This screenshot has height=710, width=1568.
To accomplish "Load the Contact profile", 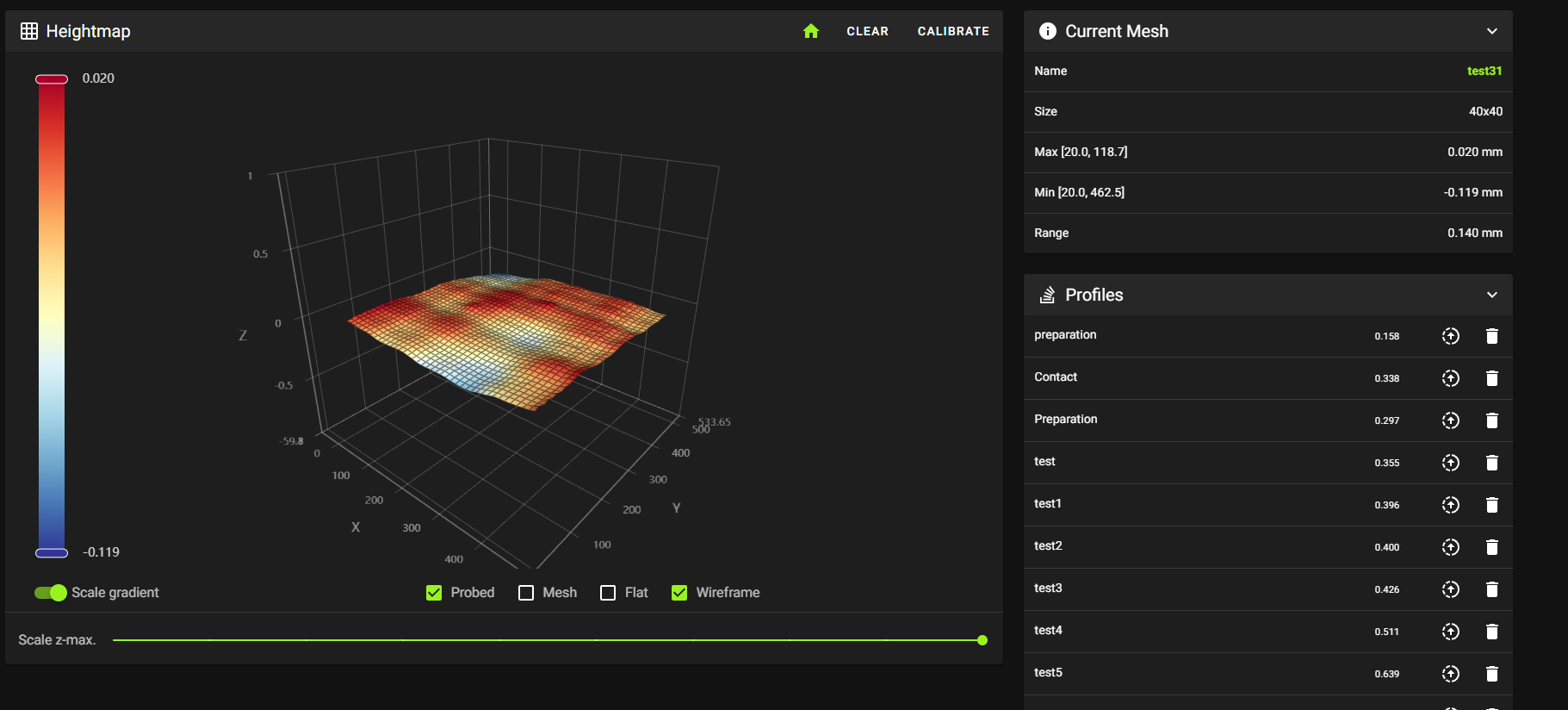I will [1451, 378].
